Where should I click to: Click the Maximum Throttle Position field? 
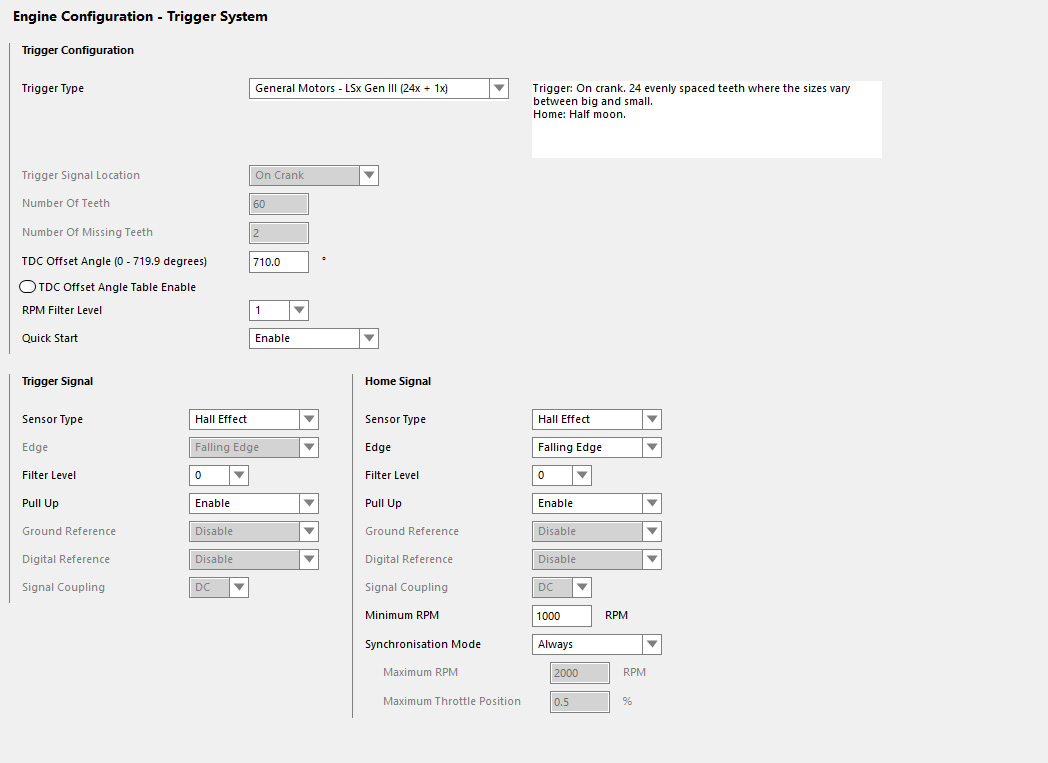point(579,702)
